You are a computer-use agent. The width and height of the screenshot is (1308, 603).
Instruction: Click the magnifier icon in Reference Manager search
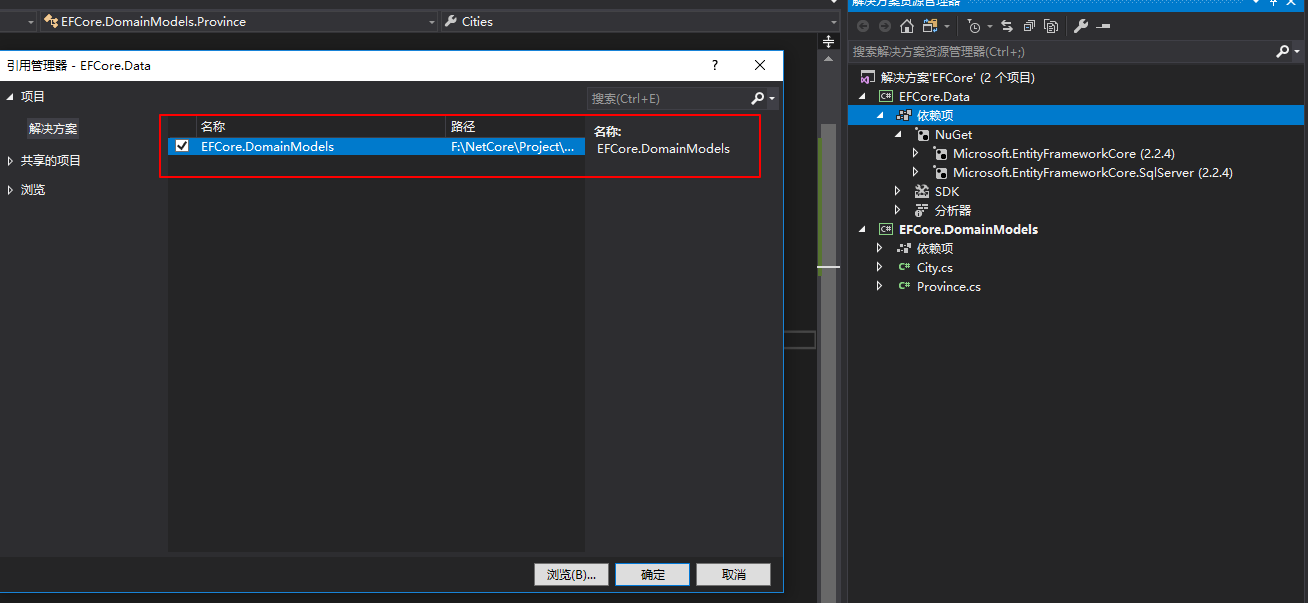pos(757,98)
